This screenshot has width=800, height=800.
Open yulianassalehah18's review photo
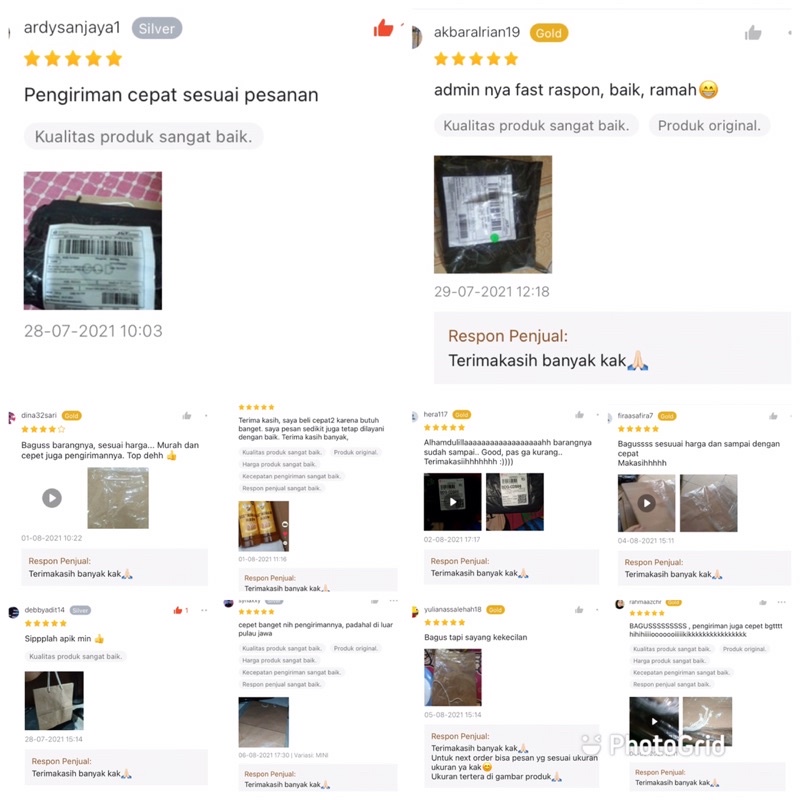coord(453,677)
